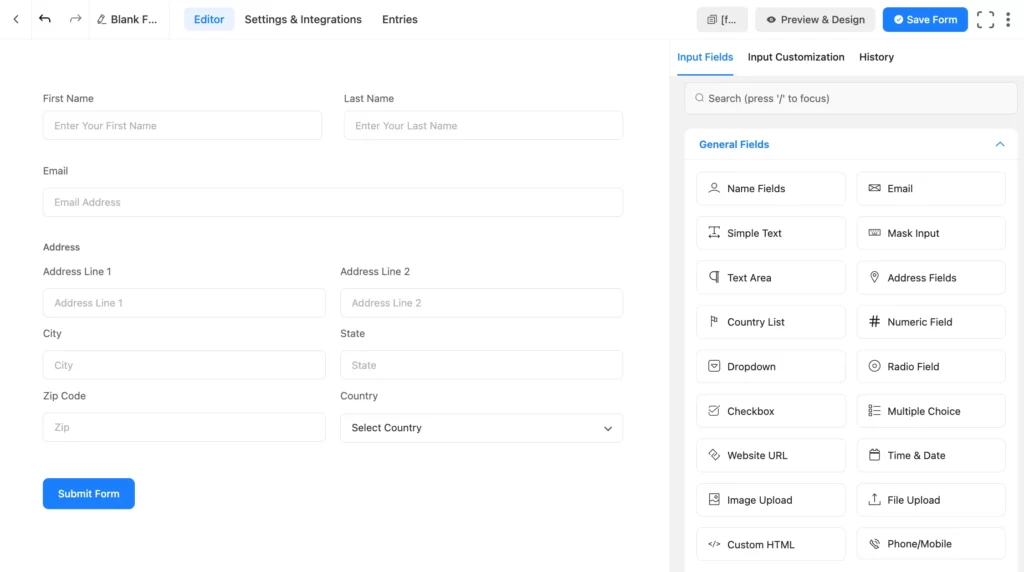Add the Image Upload field
This screenshot has height=572, width=1024.
(x=771, y=500)
